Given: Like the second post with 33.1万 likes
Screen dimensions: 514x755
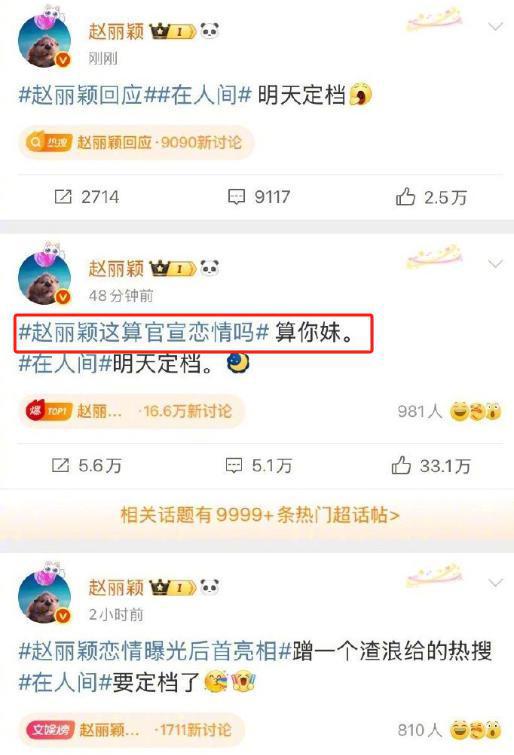Looking at the screenshot, I should point(431,465).
